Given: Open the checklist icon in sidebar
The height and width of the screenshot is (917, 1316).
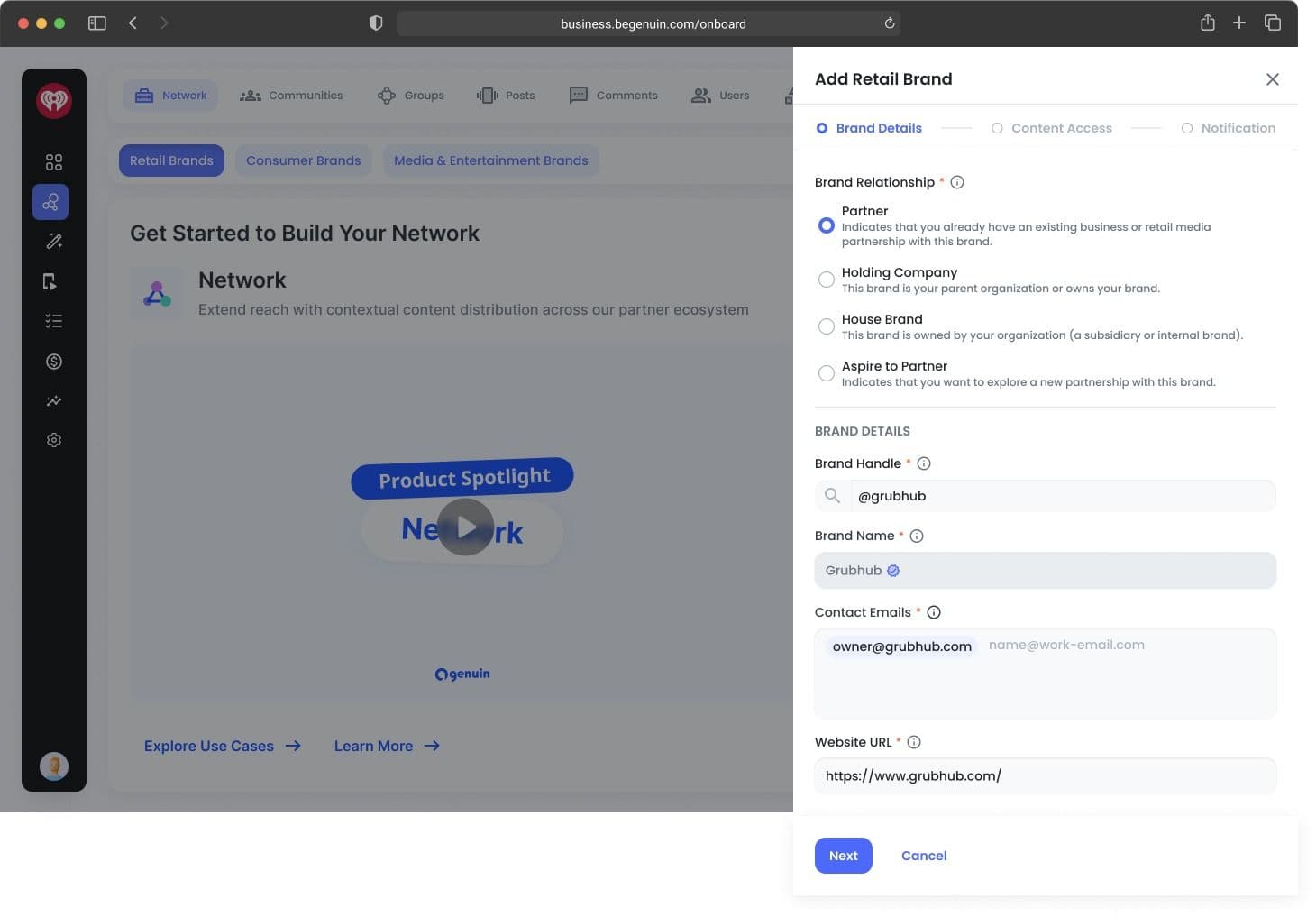Looking at the screenshot, I should click(54, 321).
